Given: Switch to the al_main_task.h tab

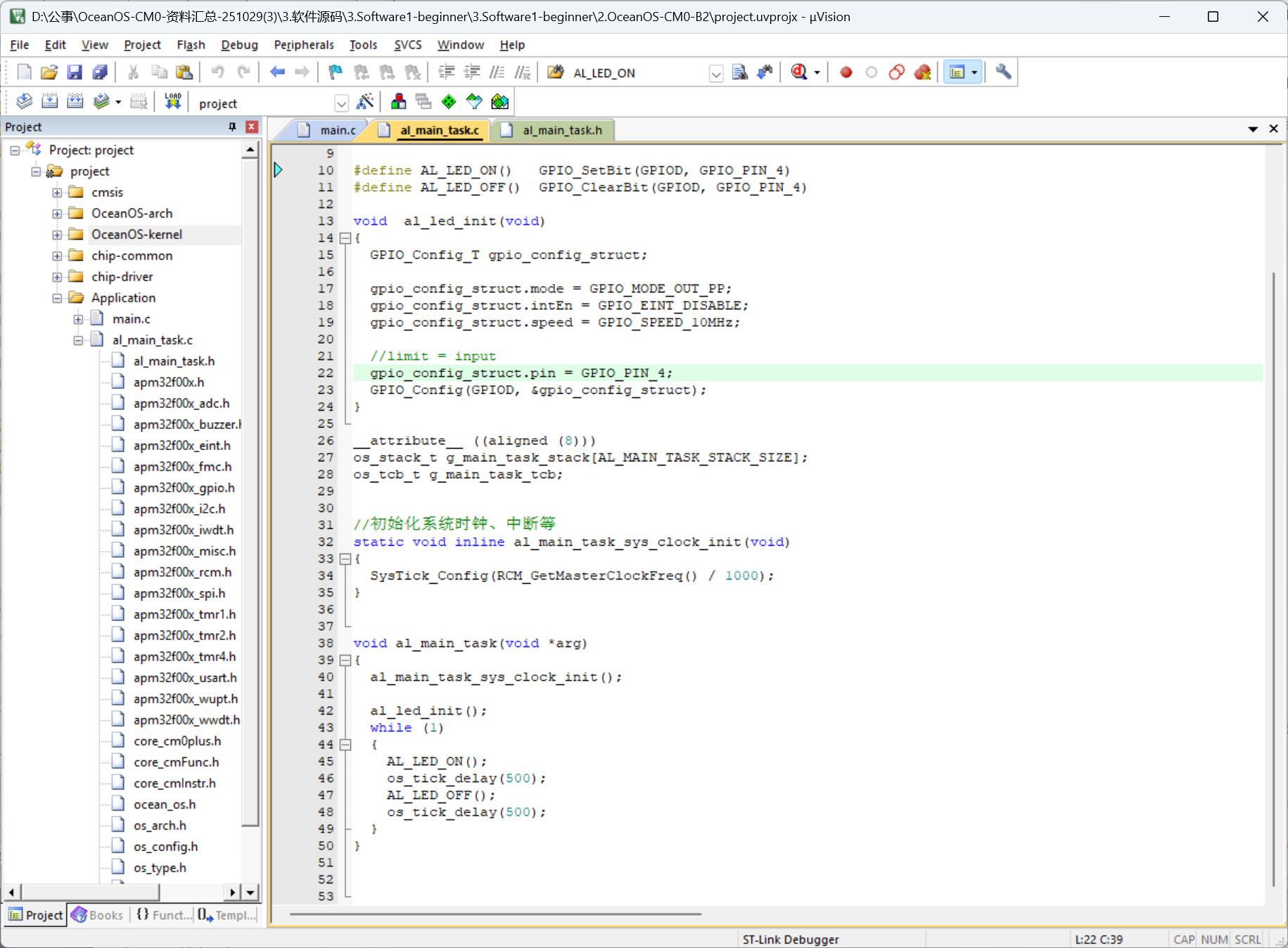Looking at the screenshot, I should [554, 130].
